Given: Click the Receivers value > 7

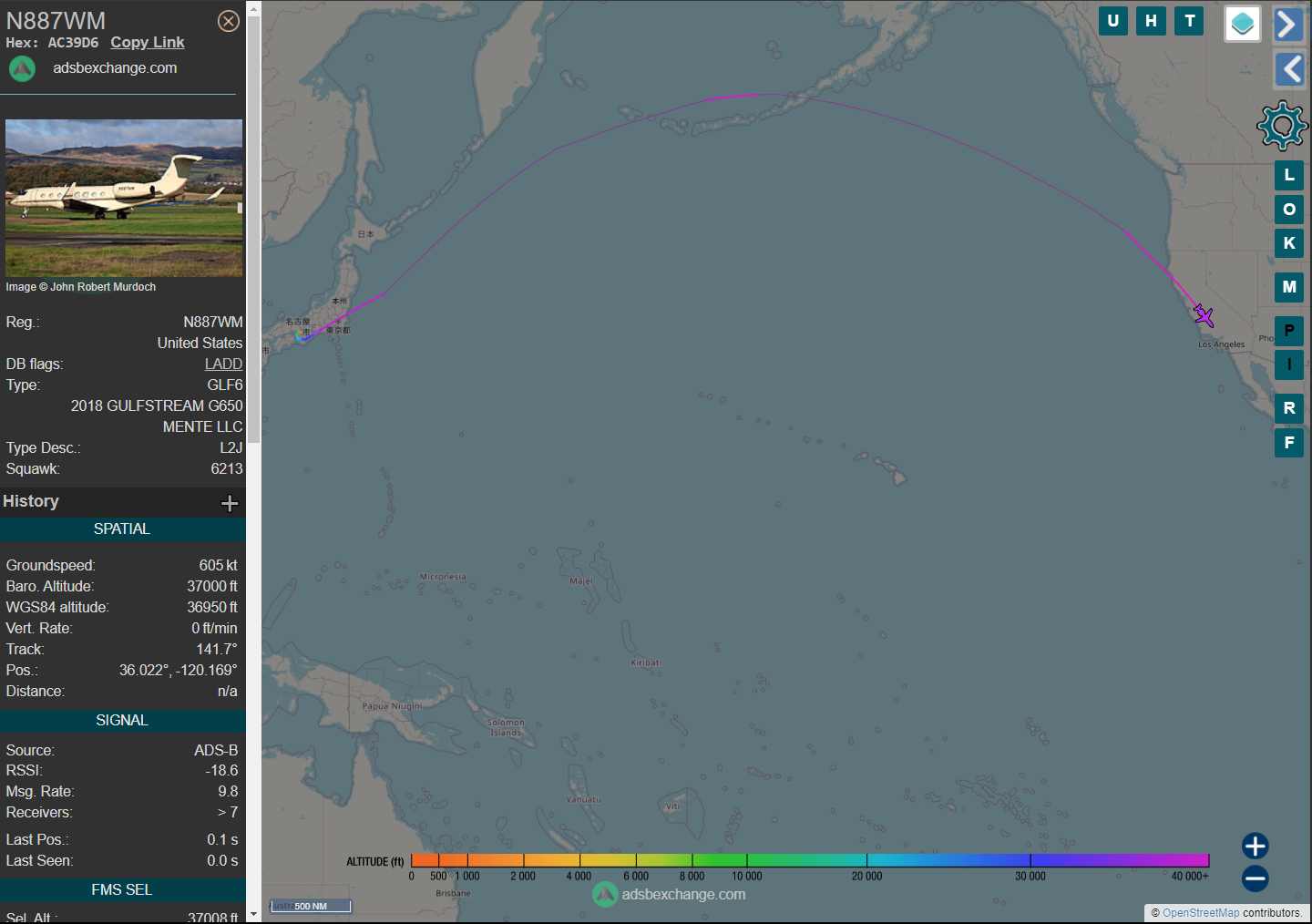Looking at the screenshot, I should tap(228, 813).
